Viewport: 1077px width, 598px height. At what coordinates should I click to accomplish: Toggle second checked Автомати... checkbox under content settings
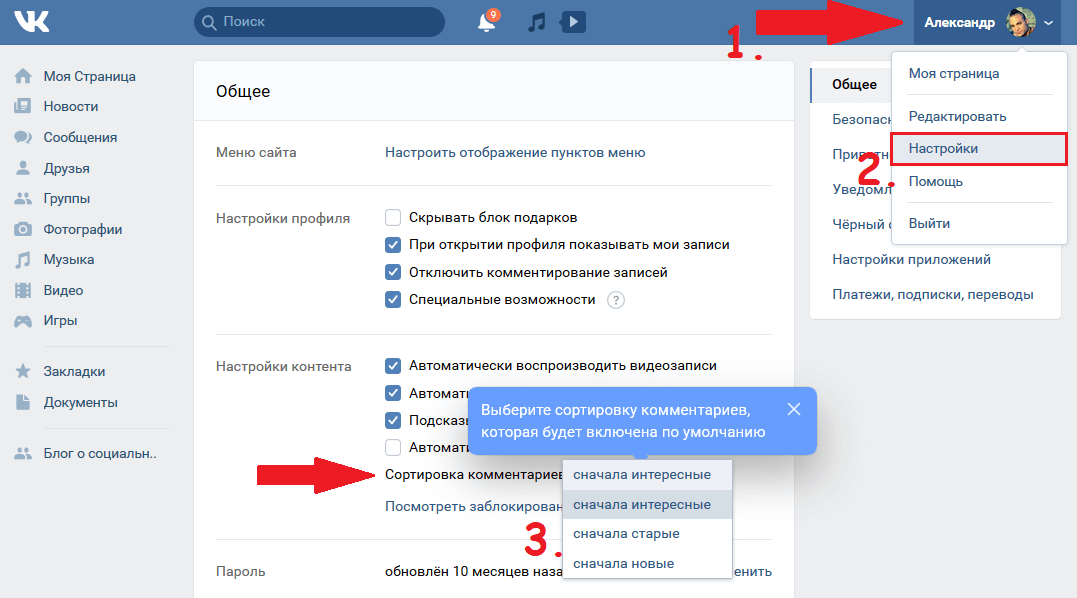coord(393,393)
